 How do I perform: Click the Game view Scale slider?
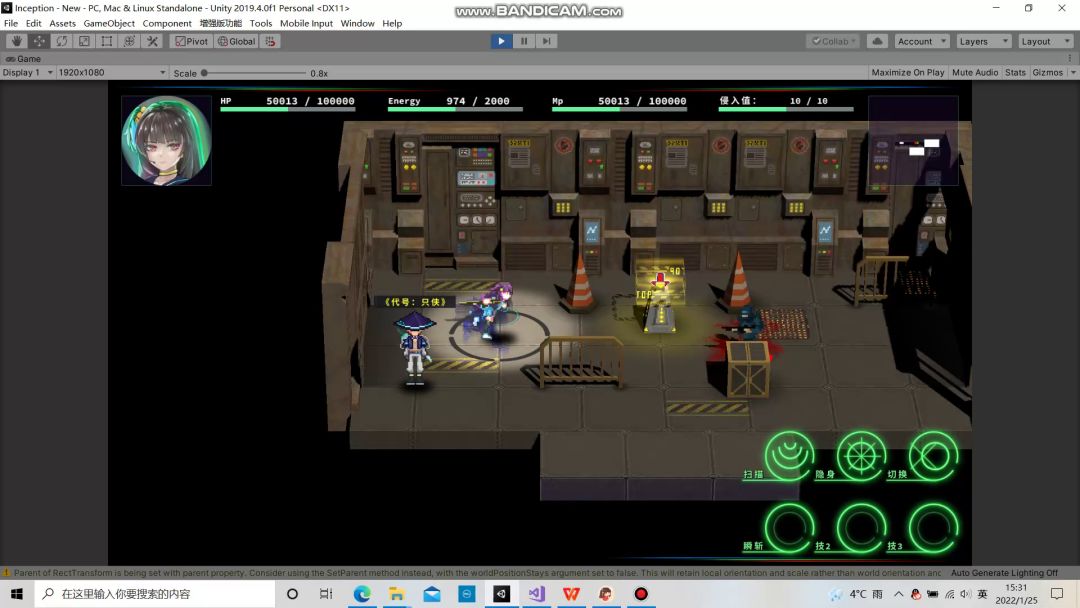pyautogui.click(x=255, y=73)
